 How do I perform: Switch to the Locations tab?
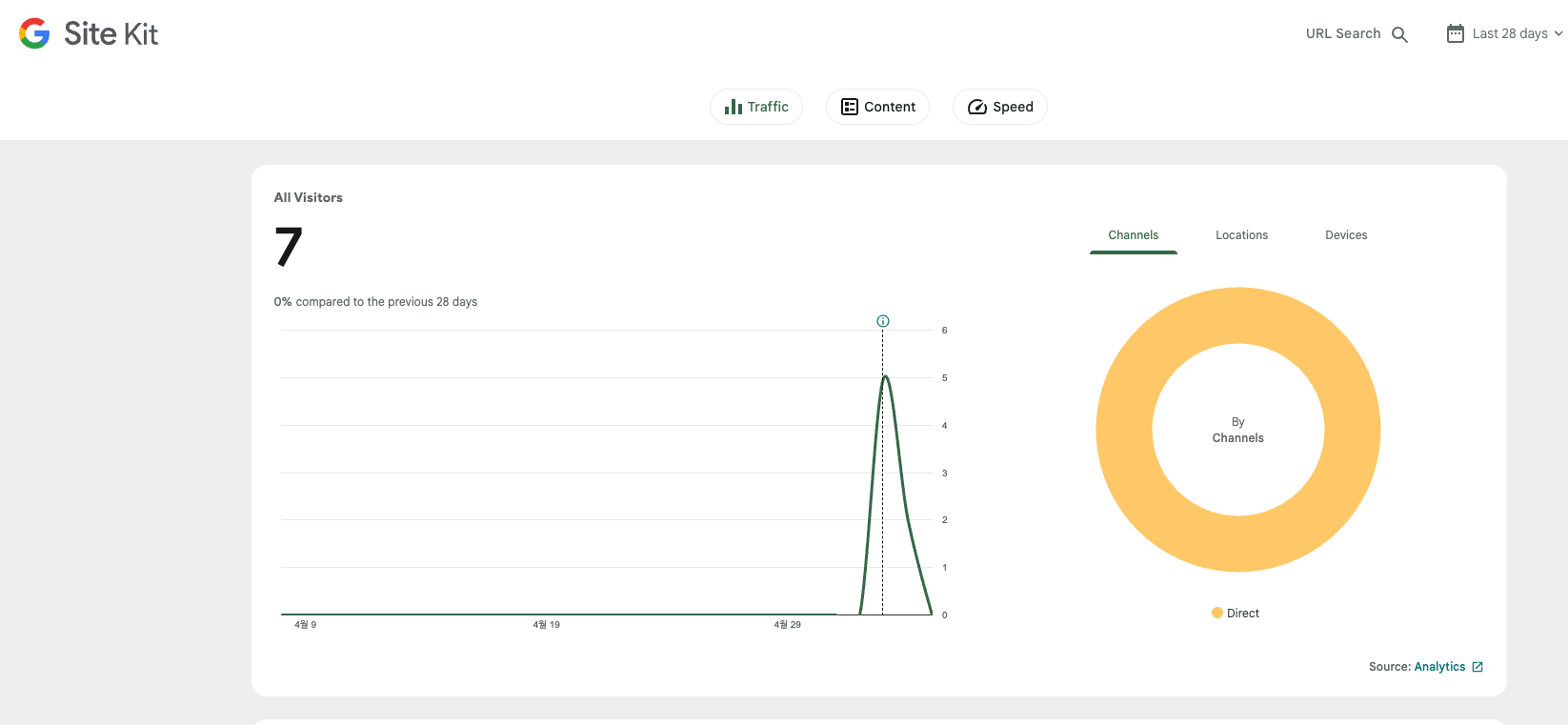click(1241, 235)
